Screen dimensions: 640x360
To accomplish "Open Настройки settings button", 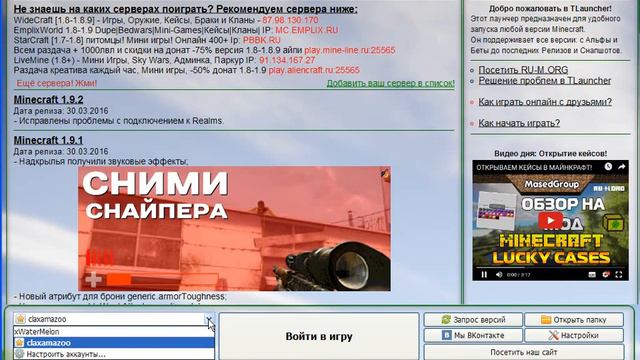I will (573, 336).
